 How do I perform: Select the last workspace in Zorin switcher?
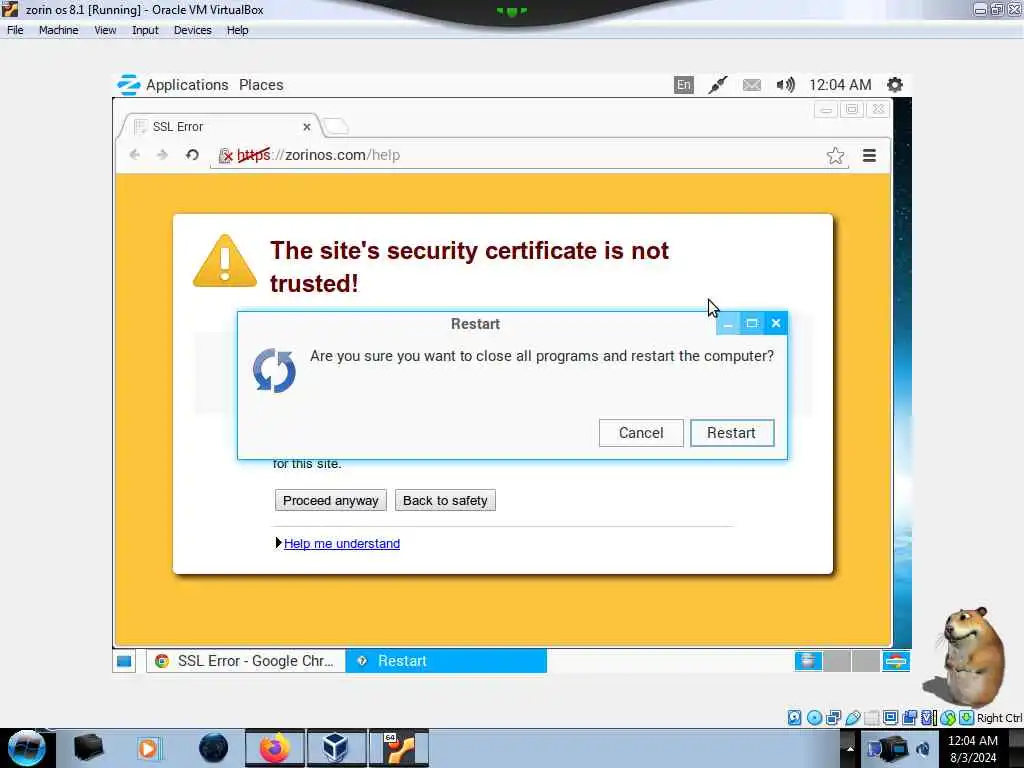895,661
